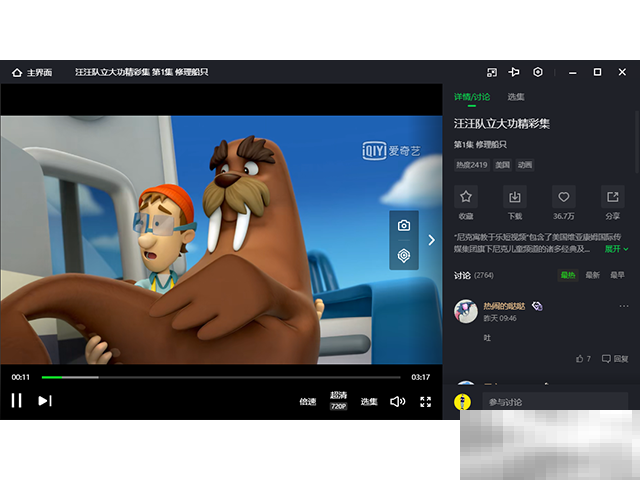Viewport: 640px width, 480px height.
Task: Open hexagon settings icon in title bar
Action: click(x=538, y=72)
